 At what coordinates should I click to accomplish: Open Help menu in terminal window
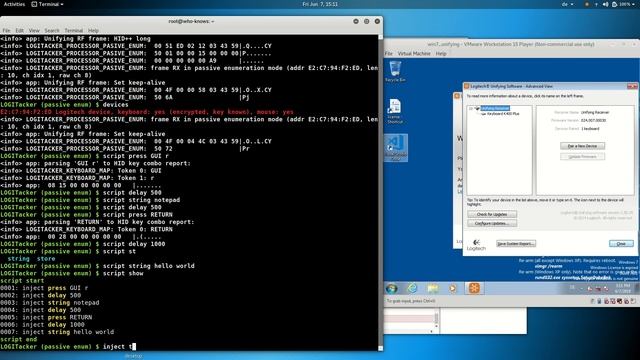[x=93, y=30]
